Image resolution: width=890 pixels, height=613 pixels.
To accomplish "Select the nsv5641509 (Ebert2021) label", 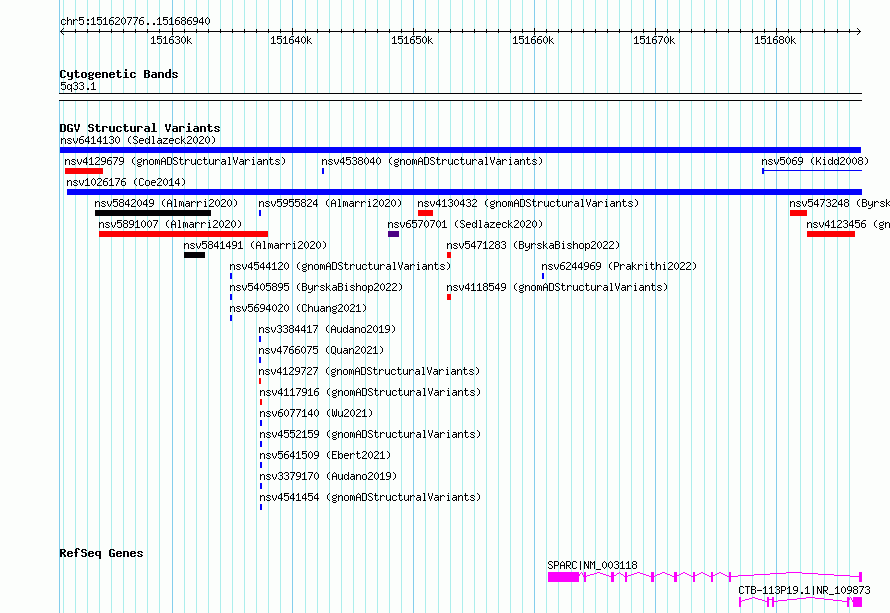I will 325,455.
